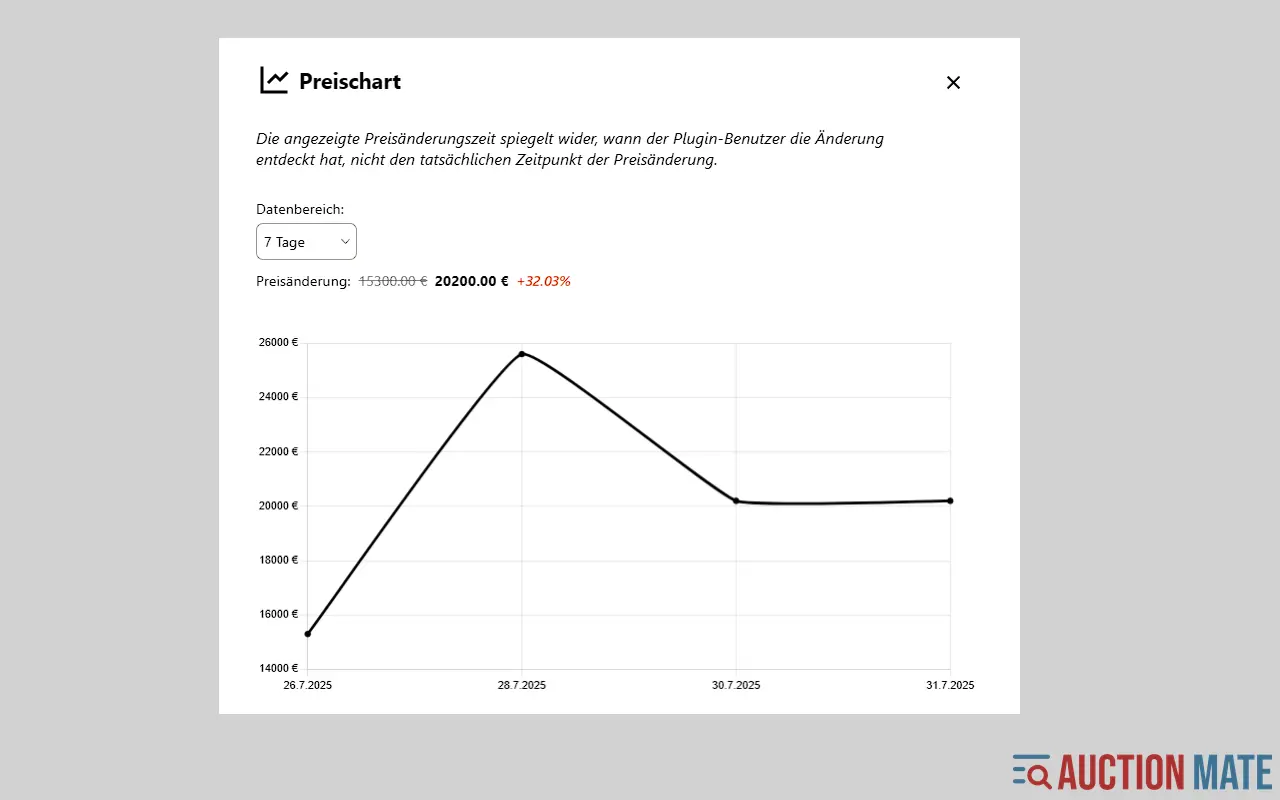Select the data point at 30.7.2025
The height and width of the screenshot is (800, 1280).
736,501
